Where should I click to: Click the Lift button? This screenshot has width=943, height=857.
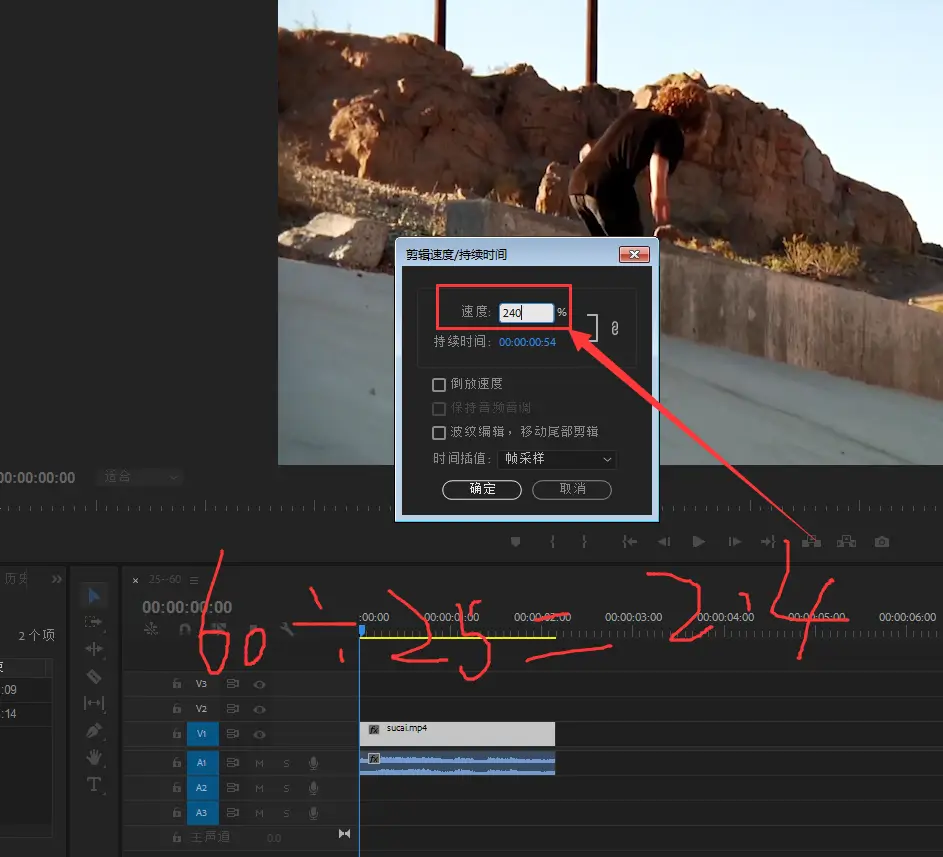pyautogui.click(x=811, y=542)
